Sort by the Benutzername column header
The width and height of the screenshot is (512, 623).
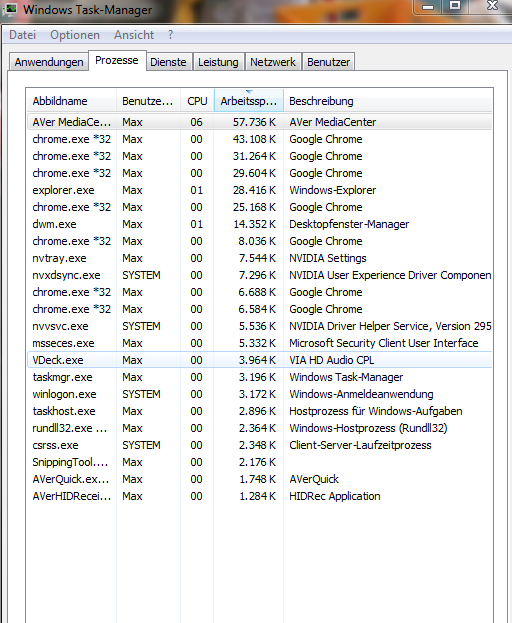(148, 101)
